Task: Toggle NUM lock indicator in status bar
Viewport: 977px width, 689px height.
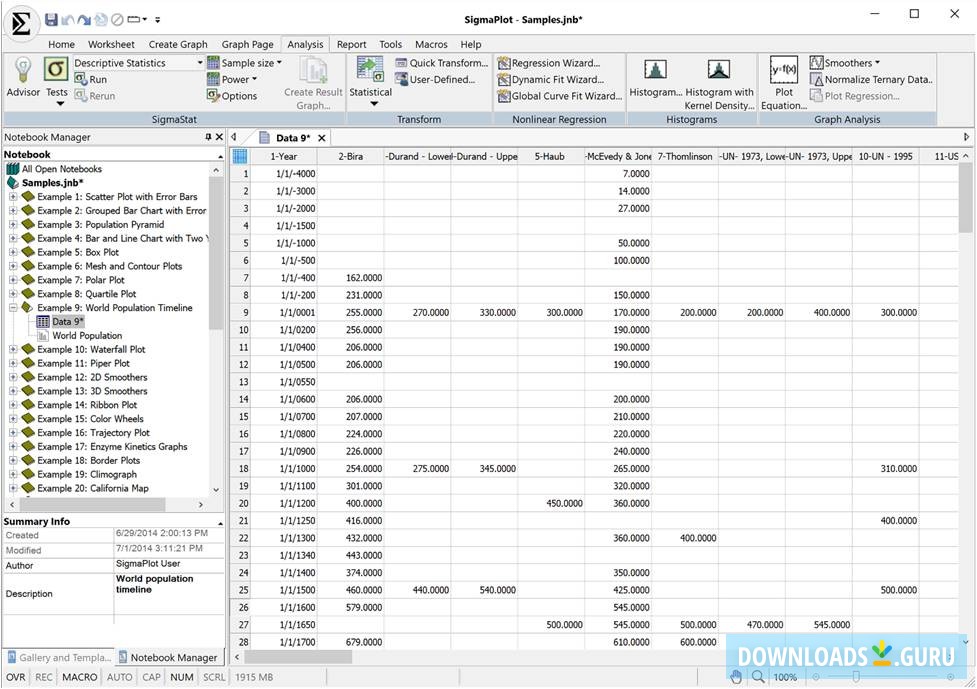Action: (x=182, y=677)
